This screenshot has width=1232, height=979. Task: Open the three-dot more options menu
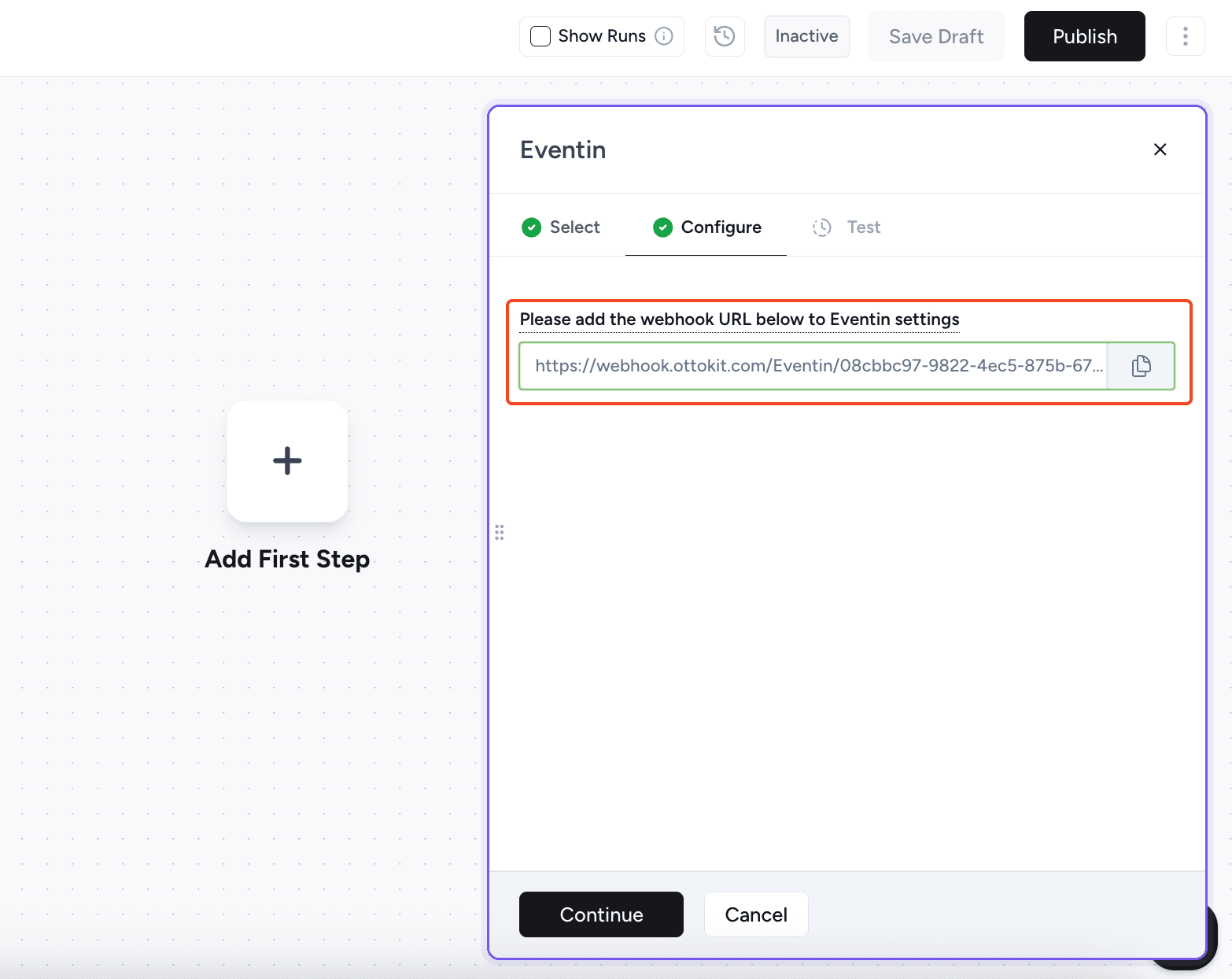point(1185,36)
